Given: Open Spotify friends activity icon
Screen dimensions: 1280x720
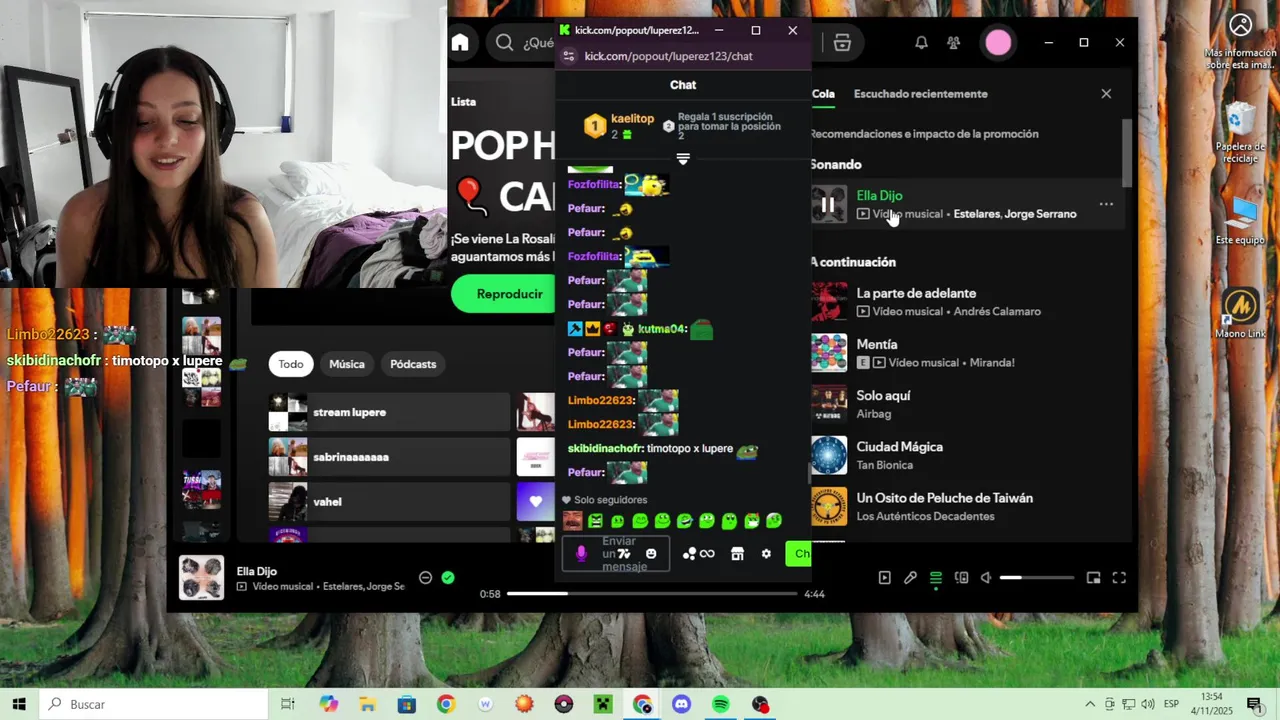Looking at the screenshot, I should coord(953,42).
